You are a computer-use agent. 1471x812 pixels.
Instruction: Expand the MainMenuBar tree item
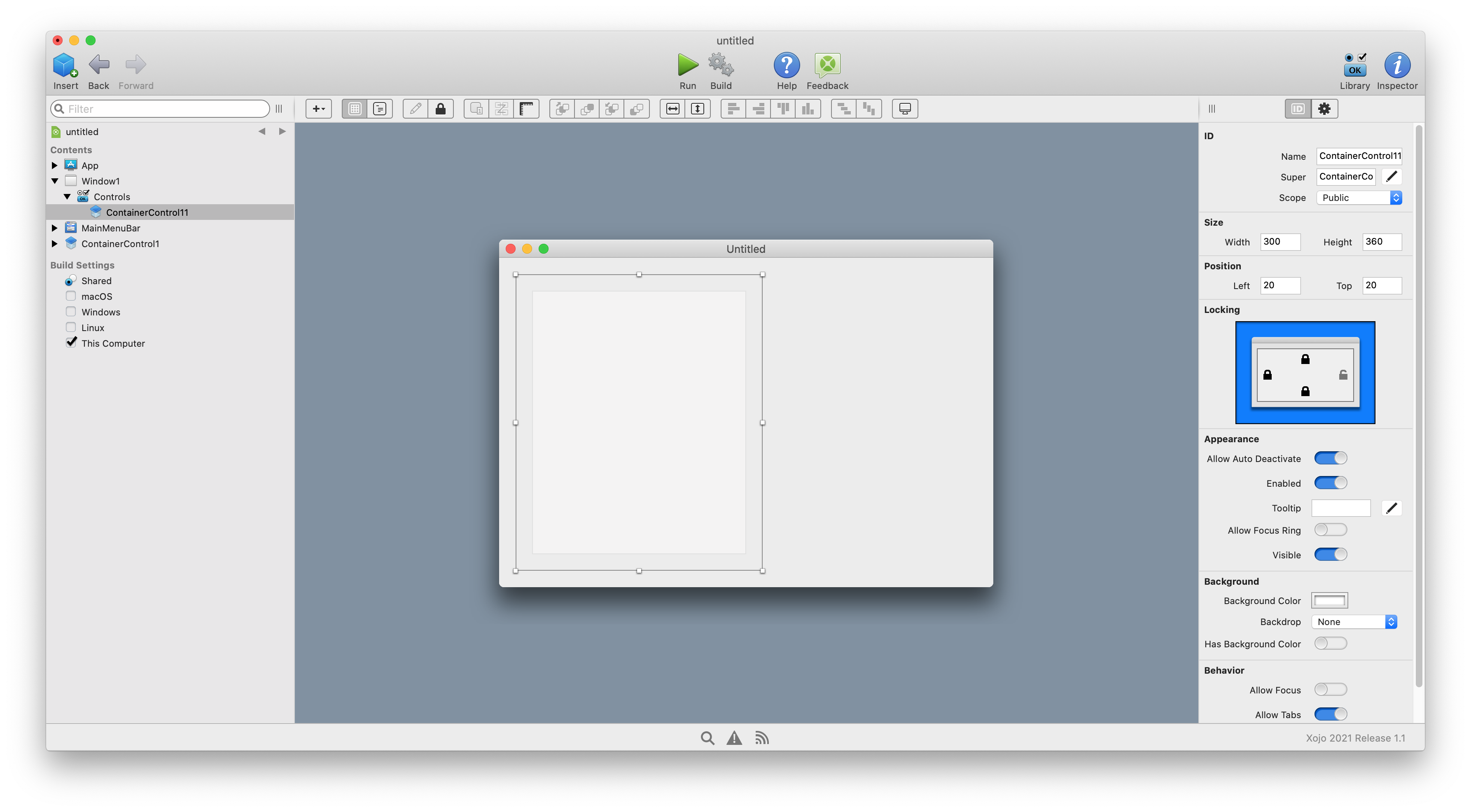[55, 228]
